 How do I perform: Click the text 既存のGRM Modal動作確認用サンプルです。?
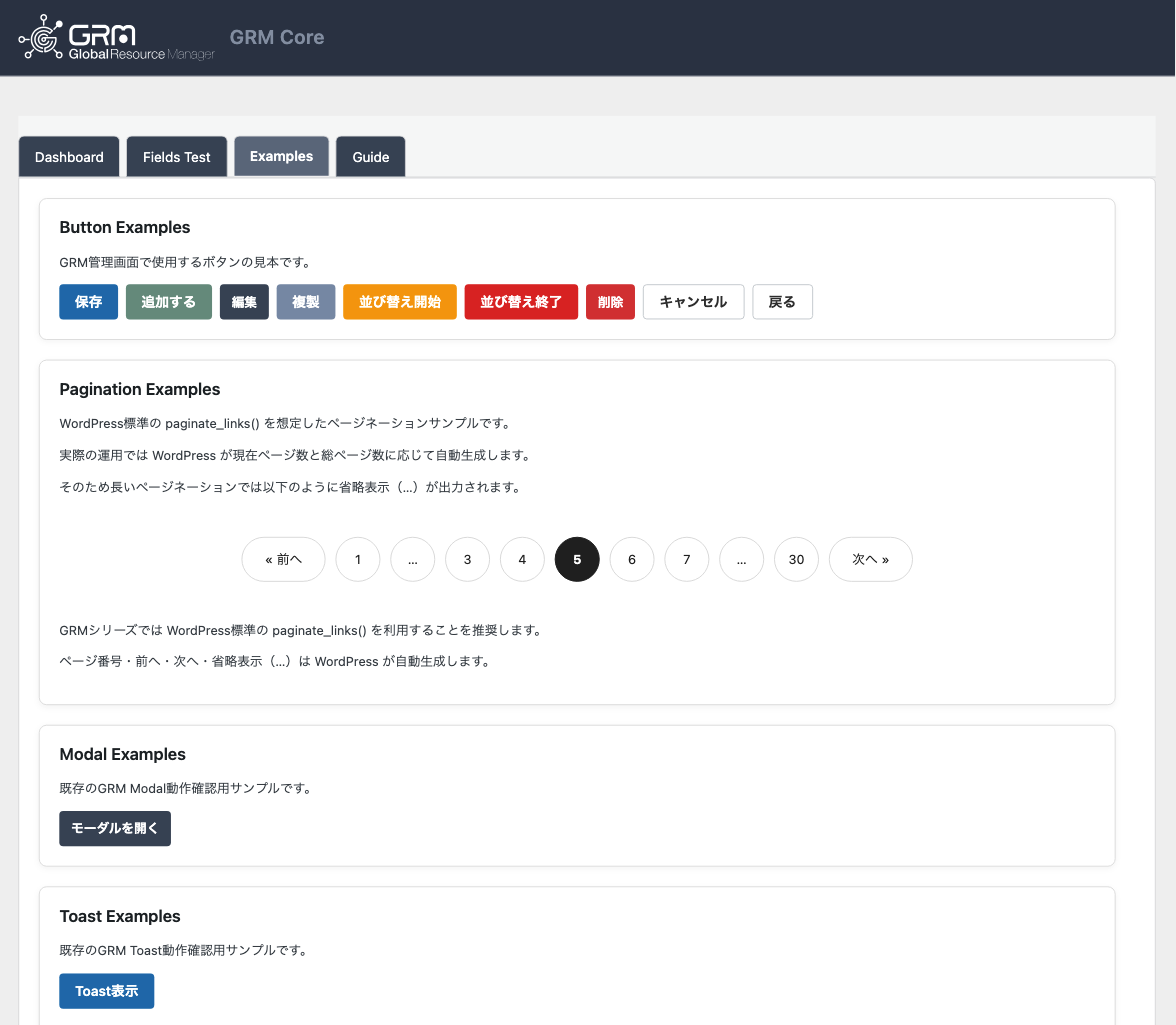coord(186,789)
